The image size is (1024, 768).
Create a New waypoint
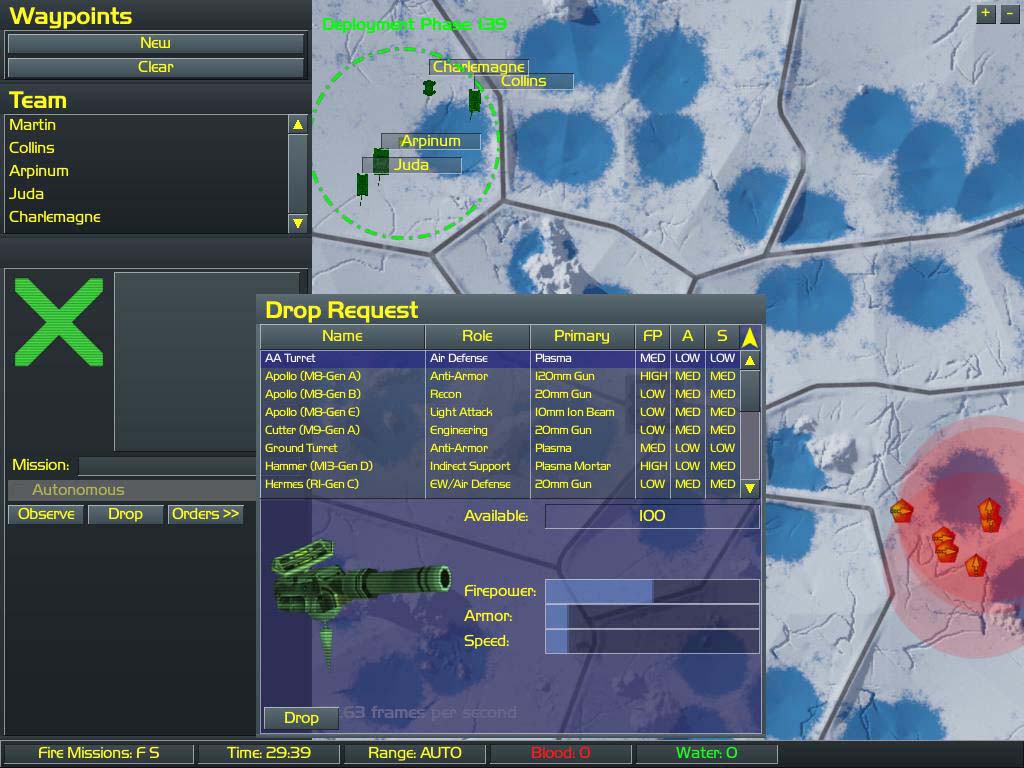155,43
